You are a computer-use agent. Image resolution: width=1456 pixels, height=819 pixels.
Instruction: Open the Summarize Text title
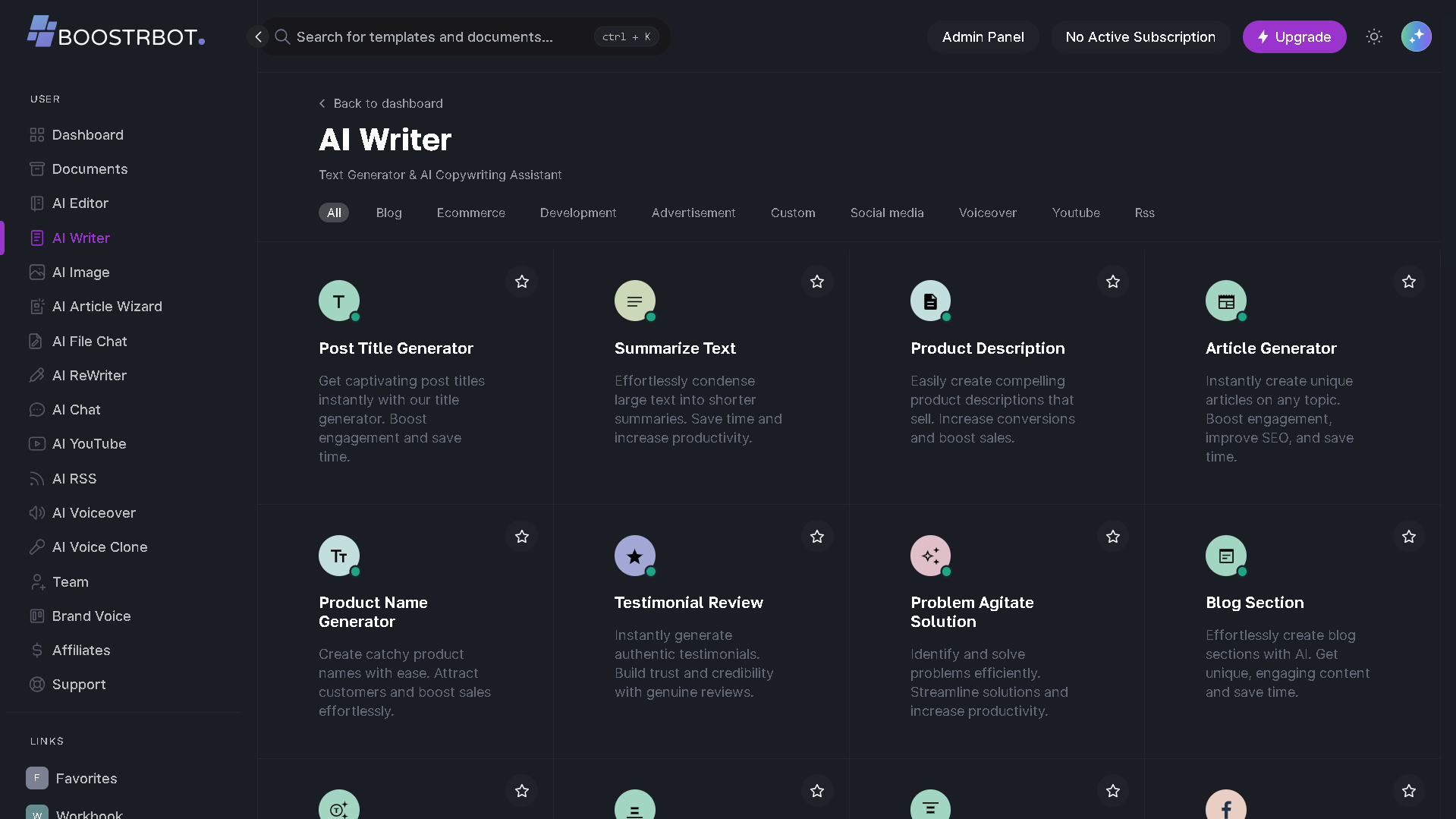coord(675,348)
